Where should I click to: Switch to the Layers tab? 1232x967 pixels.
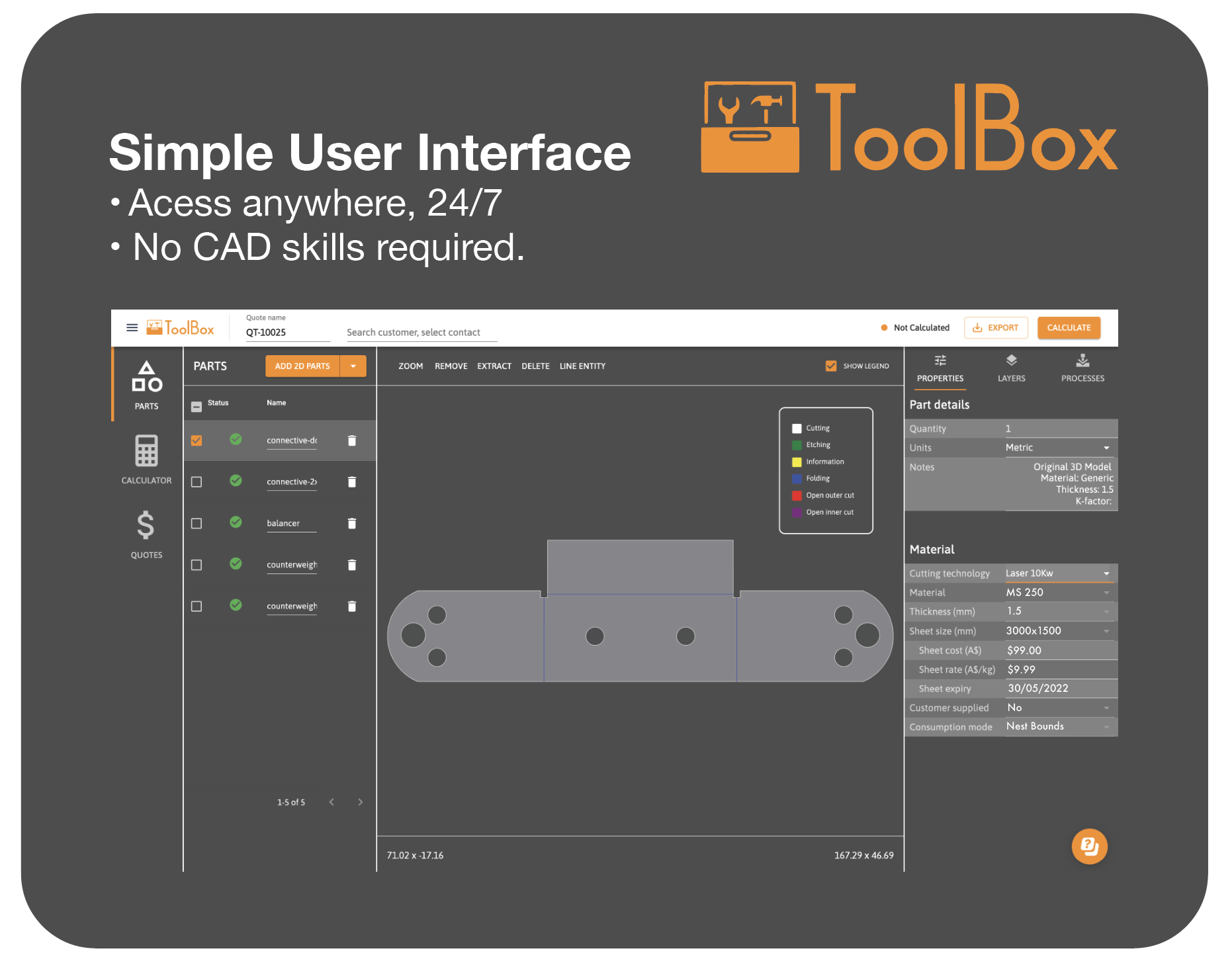pos(1011,368)
